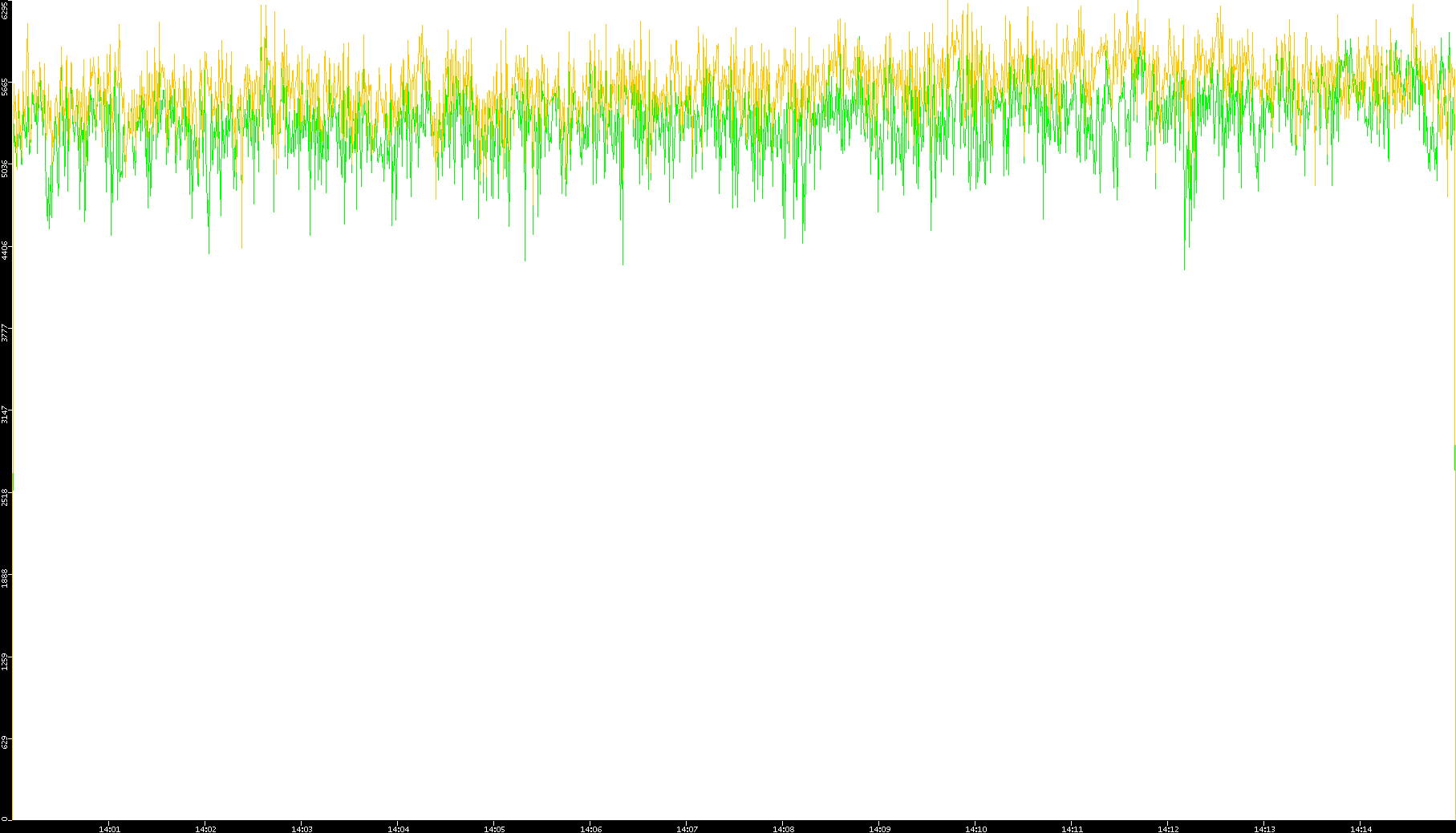Screen dimensions: 1456x833
Task: Click the 14:14 time axis label
Action: (1361, 829)
